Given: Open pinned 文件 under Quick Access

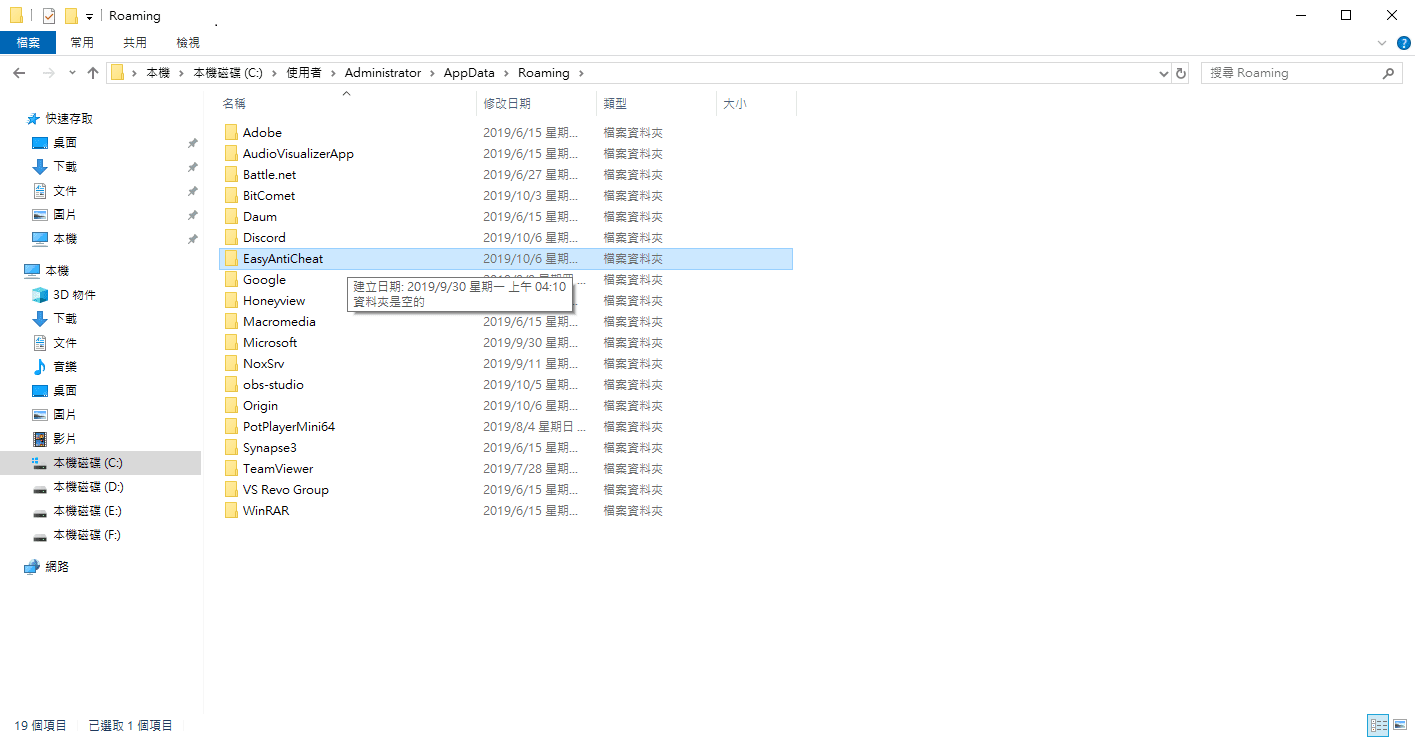Looking at the screenshot, I should tap(65, 191).
